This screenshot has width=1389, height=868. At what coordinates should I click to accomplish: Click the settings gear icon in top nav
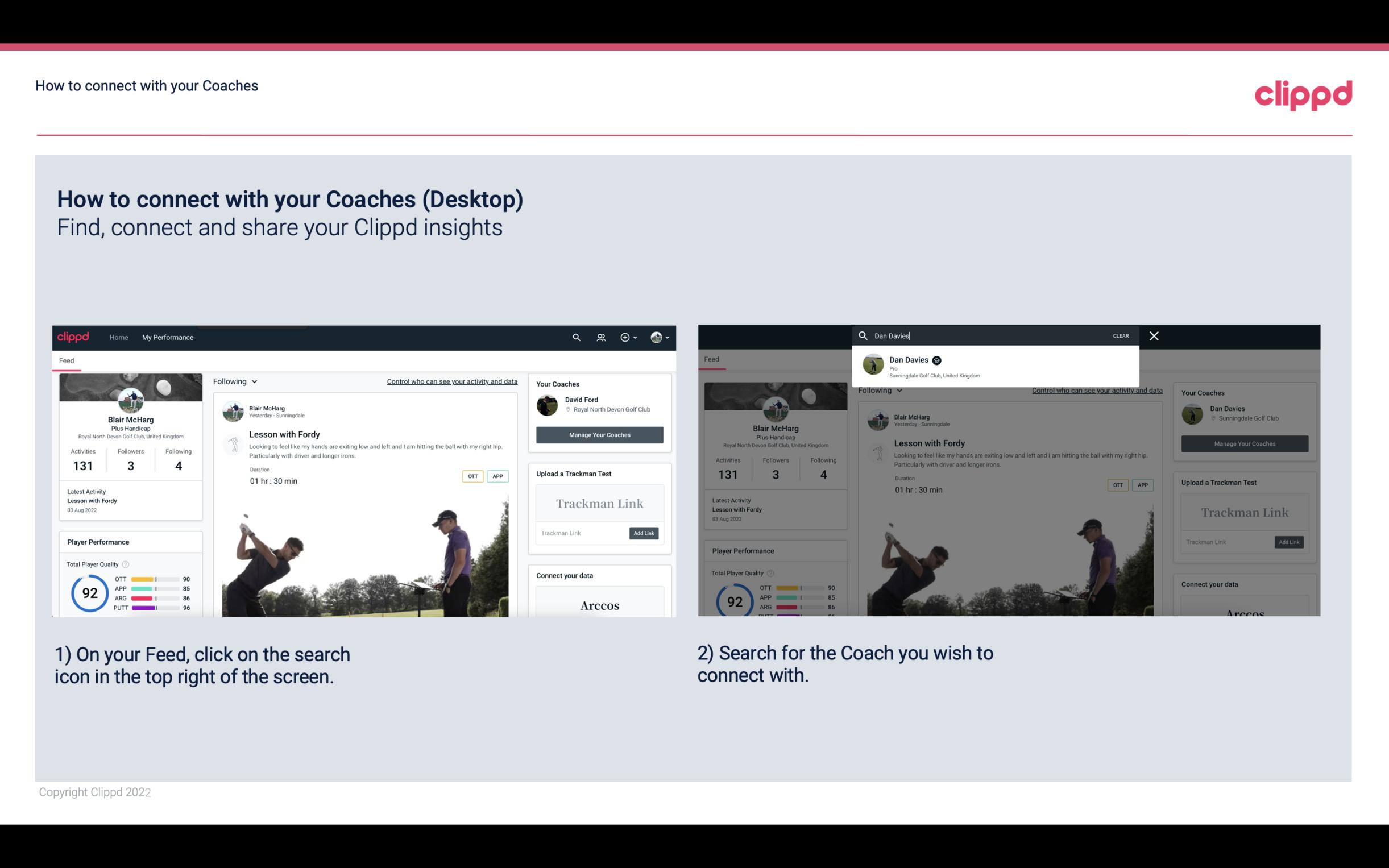[x=626, y=337]
